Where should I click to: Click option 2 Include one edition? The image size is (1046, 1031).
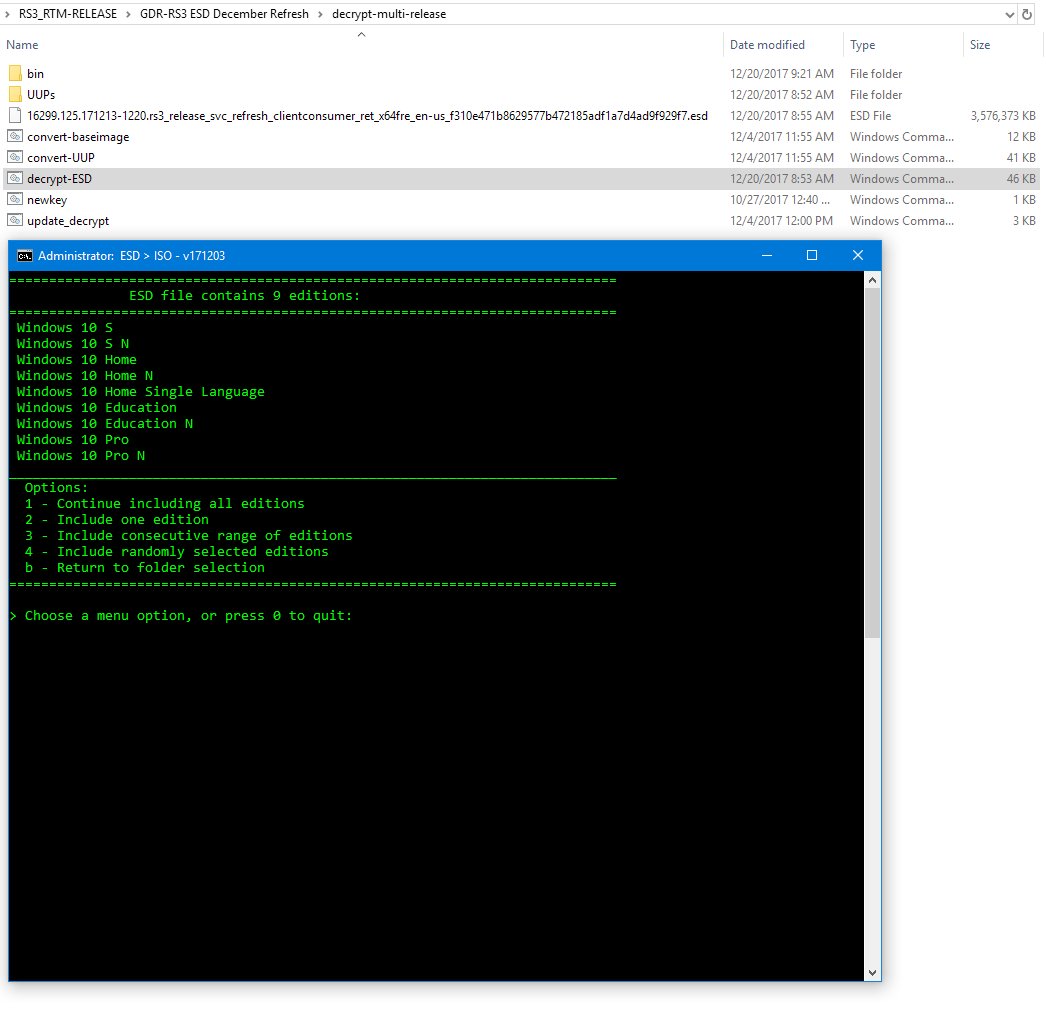pos(117,520)
